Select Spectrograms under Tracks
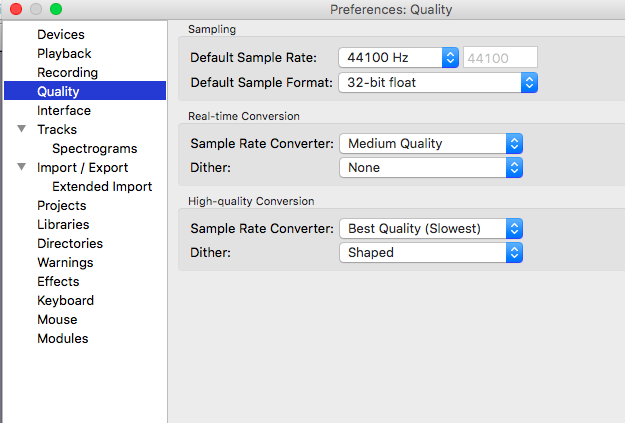625x423 pixels. [94, 149]
